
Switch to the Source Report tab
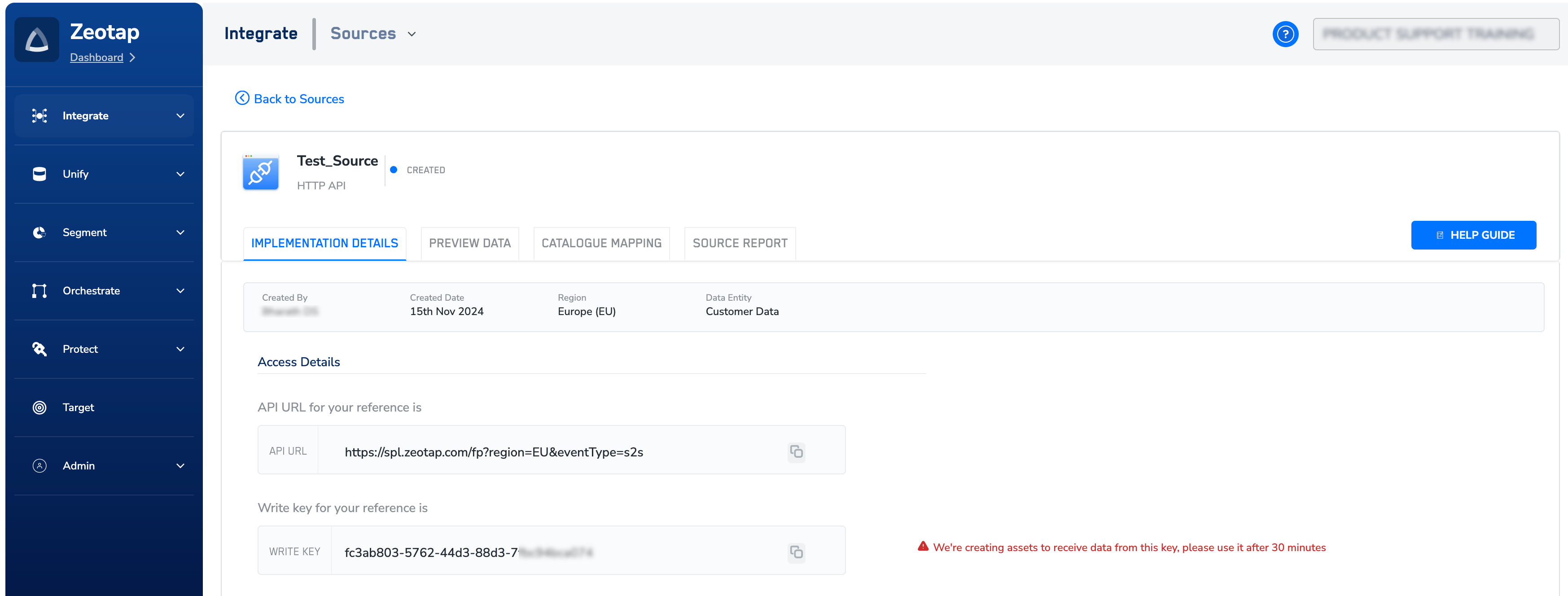[x=740, y=244]
